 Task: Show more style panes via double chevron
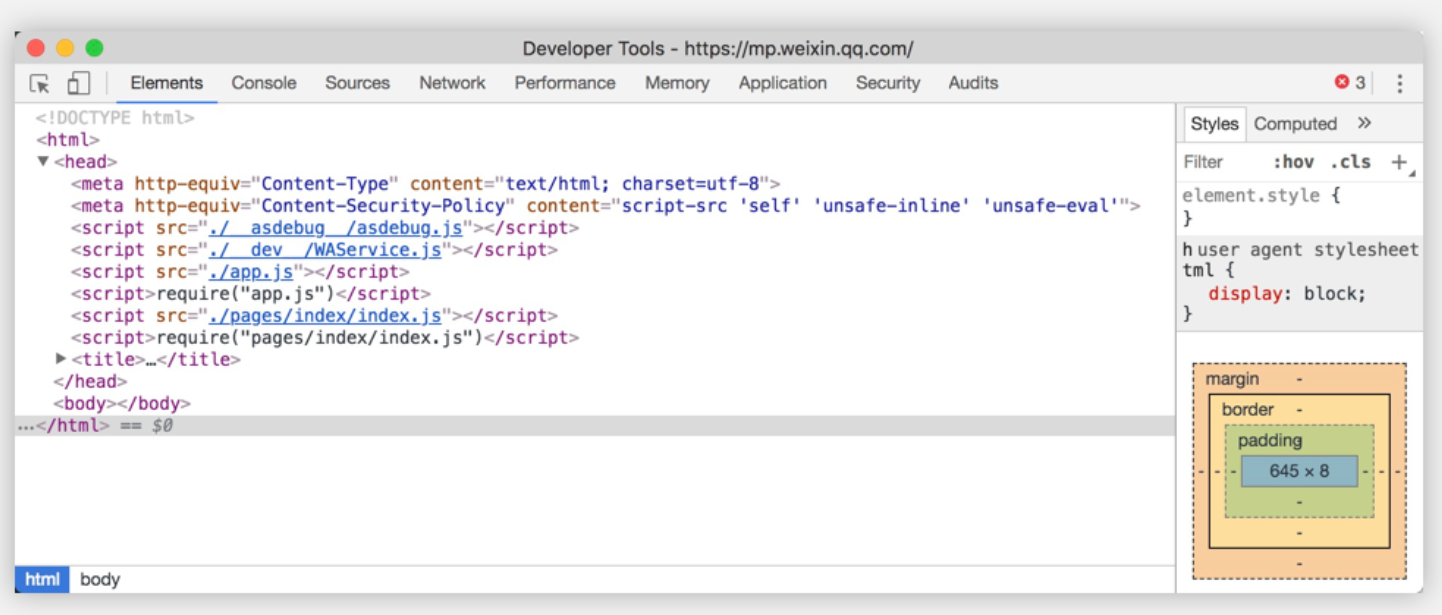[x=1364, y=123]
